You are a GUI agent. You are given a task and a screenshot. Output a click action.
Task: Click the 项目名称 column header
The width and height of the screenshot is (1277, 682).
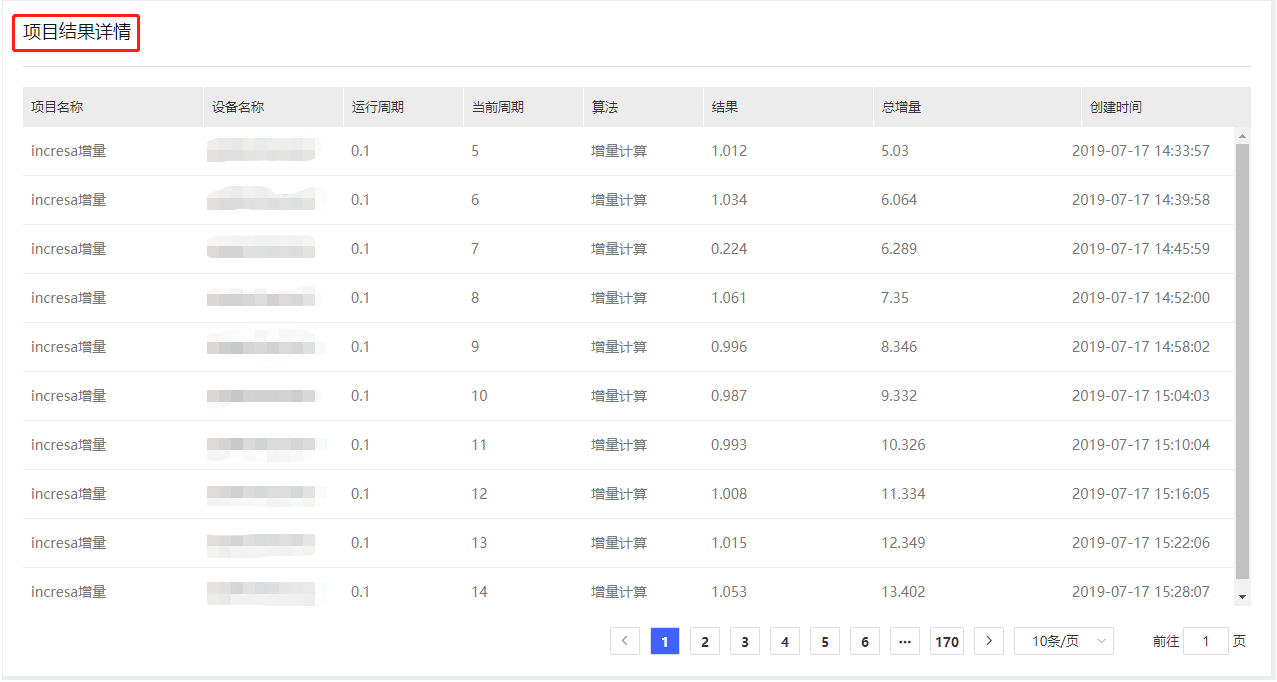pos(57,107)
